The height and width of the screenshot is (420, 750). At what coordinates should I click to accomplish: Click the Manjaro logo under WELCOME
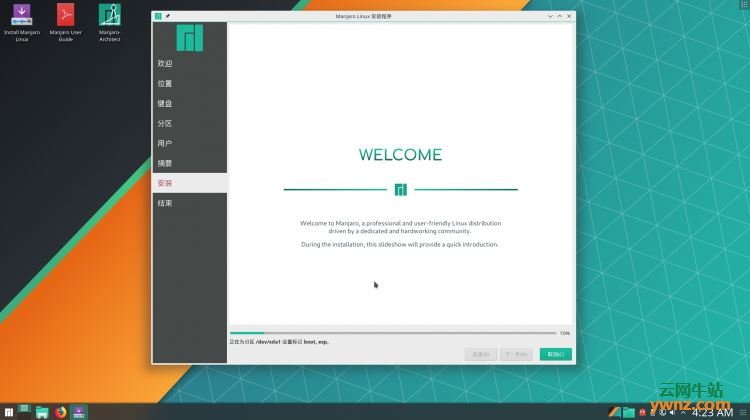(x=400, y=190)
